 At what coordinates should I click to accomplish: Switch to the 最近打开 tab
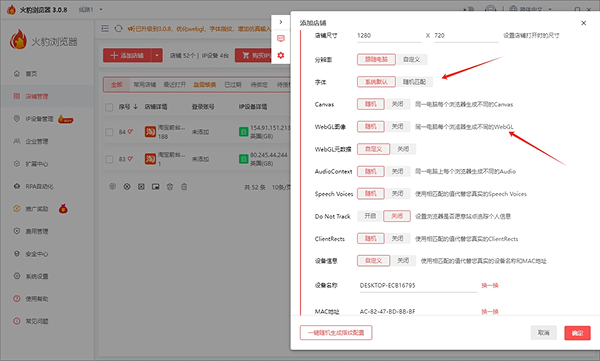[x=174, y=85]
